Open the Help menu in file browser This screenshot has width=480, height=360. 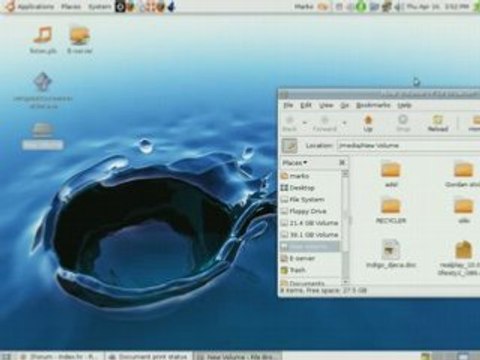point(404,105)
